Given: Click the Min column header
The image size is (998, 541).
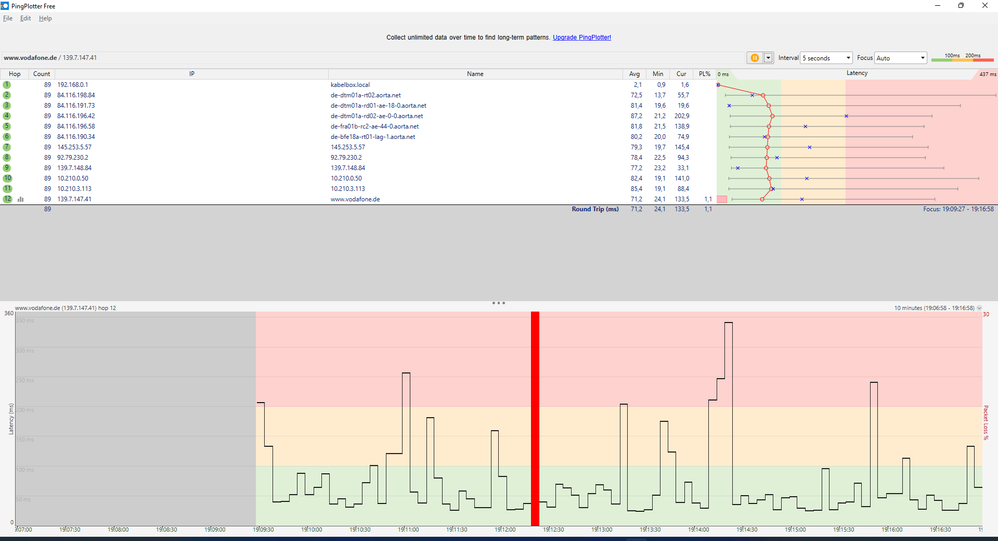Looking at the screenshot, I should (x=657, y=74).
